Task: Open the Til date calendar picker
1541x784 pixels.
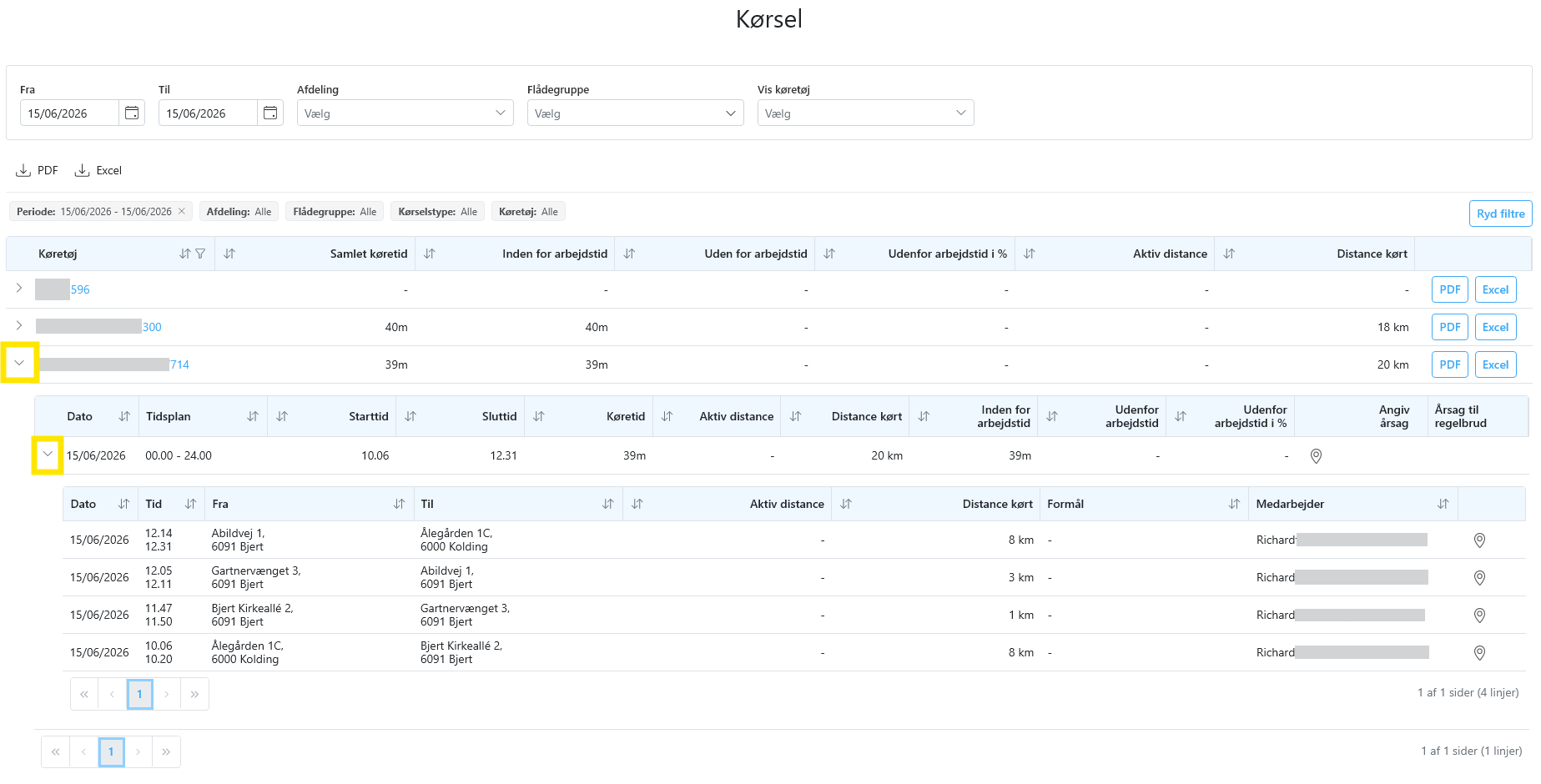Action: click(x=270, y=113)
